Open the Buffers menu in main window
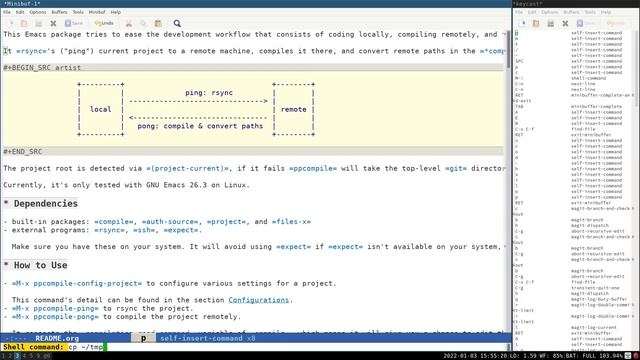640x360 pixels. [x=59, y=12]
